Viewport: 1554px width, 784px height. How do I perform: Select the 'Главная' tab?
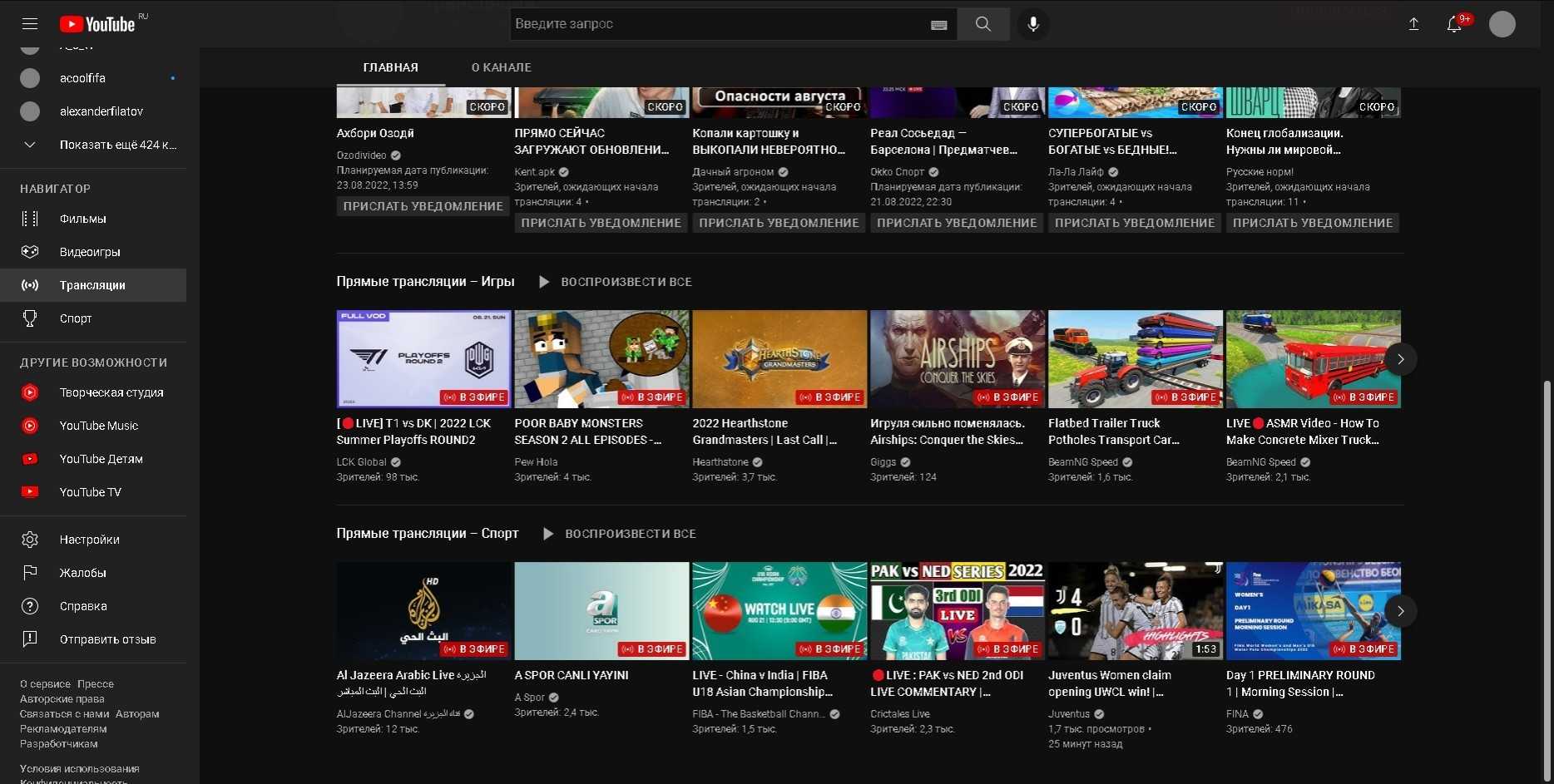(390, 67)
